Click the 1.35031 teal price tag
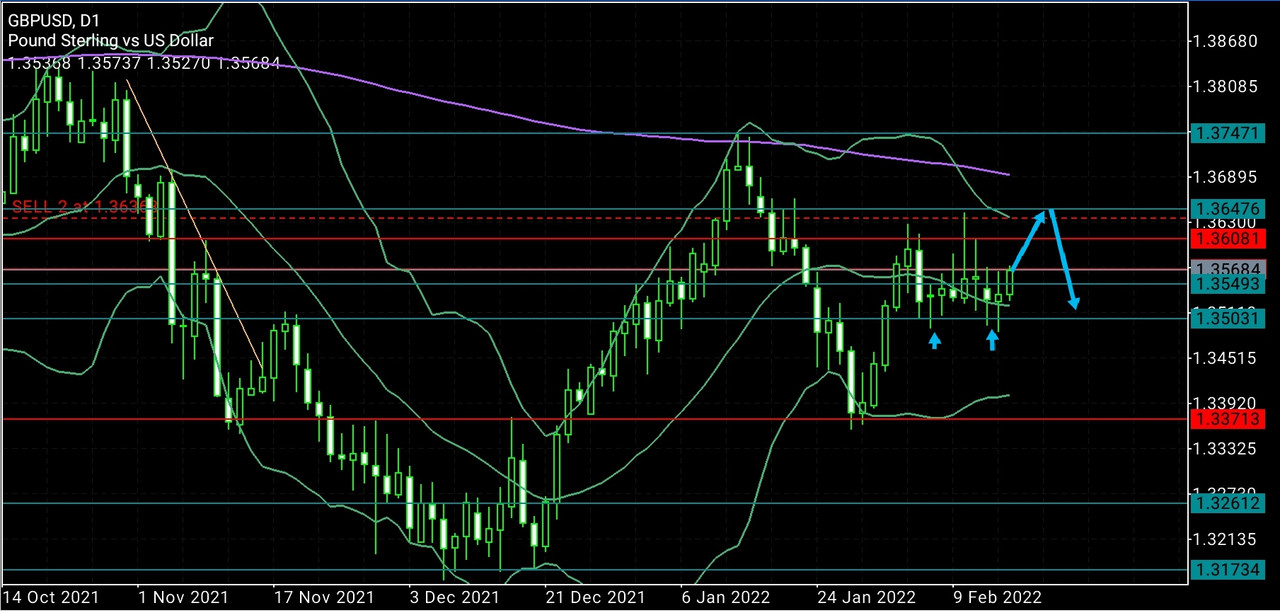 (x=1226, y=318)
